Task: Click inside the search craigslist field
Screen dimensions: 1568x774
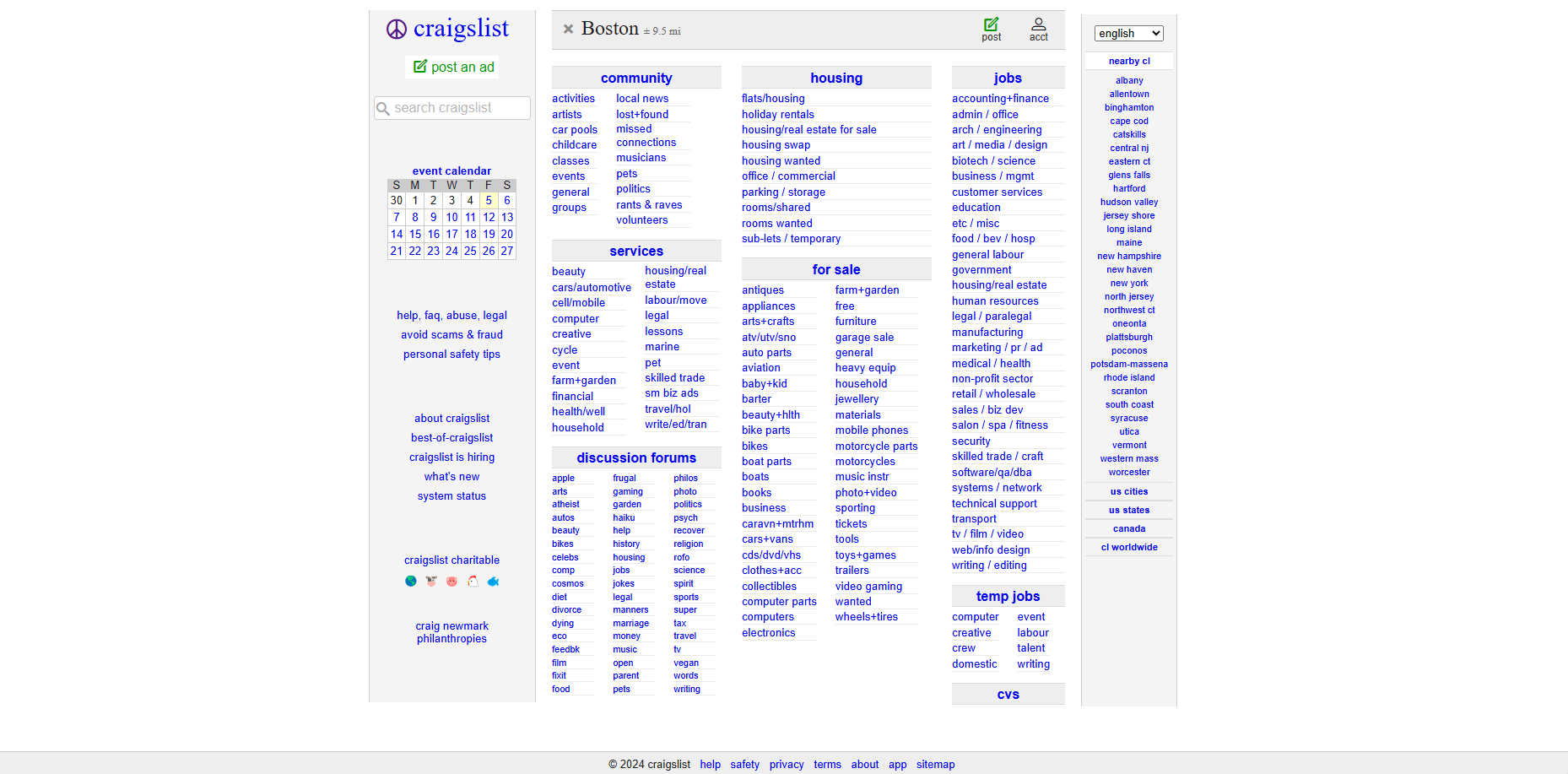Action: (x=451, y=107)
